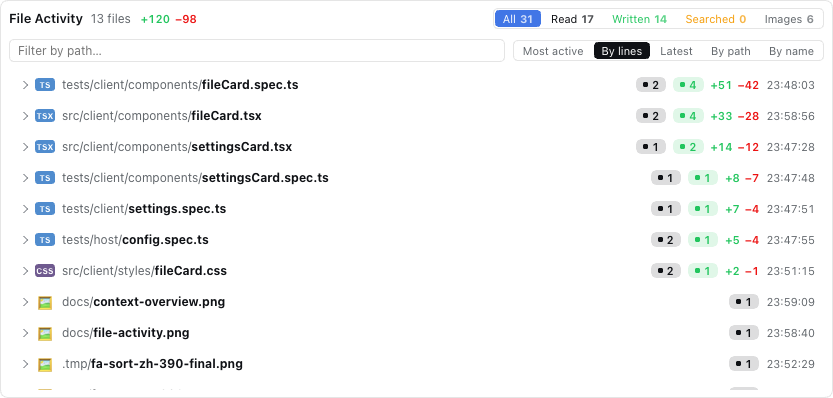Sort files By lines
Image resolution: width=833 pixels, height=398 pixels.
622,51
